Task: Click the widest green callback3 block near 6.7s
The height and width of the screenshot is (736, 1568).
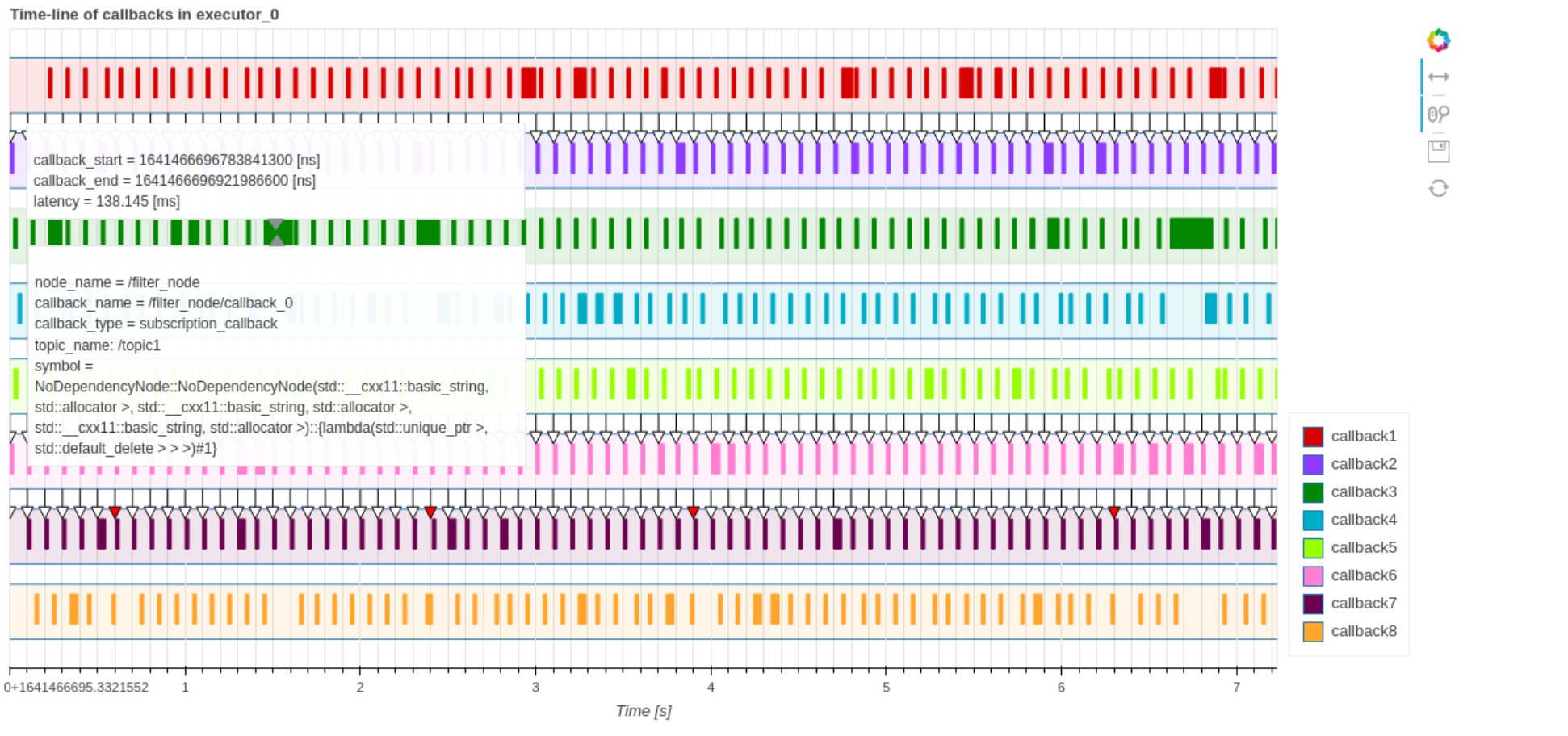Action: (1191, 233)
